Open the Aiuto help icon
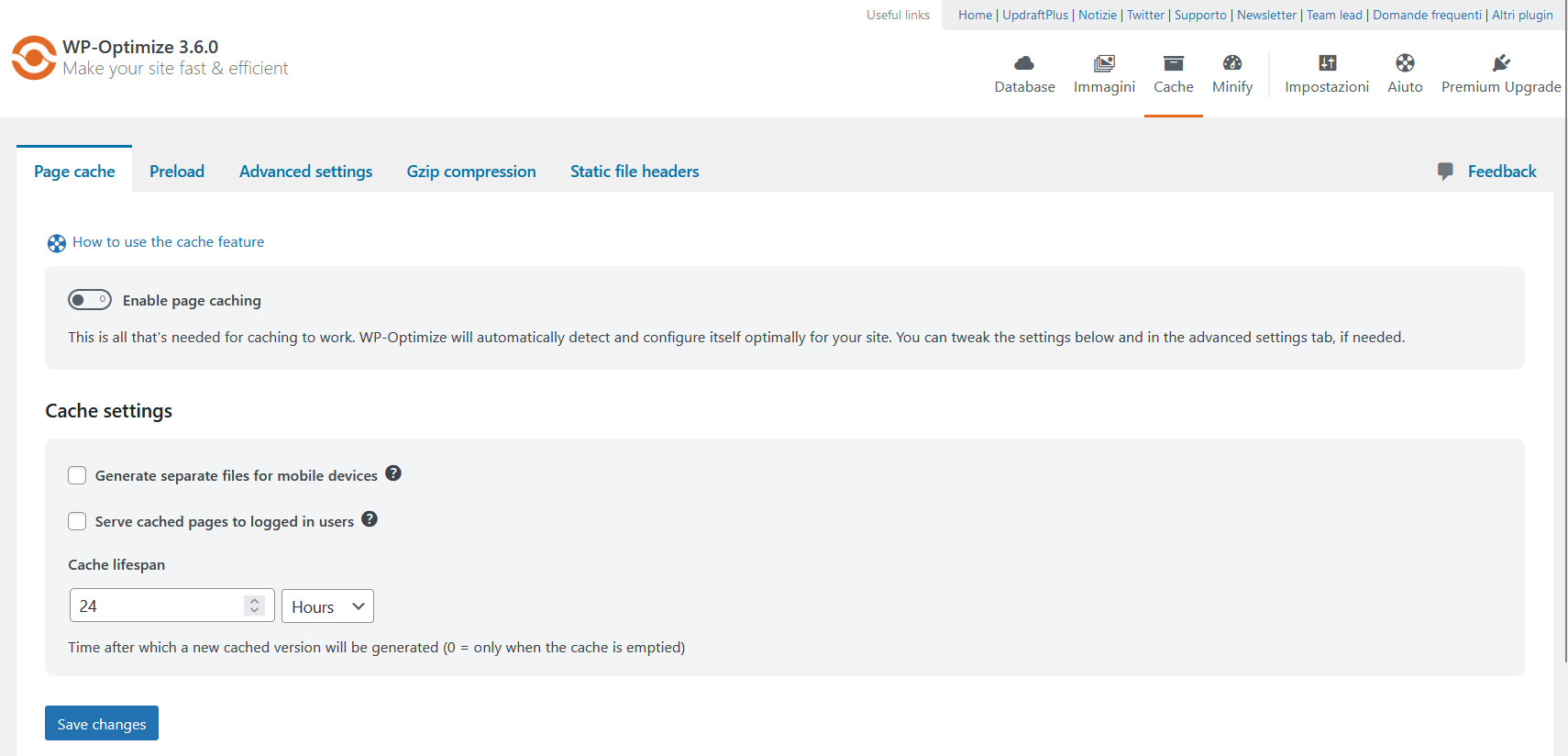 pyautogui.click(x=1405, y=64)
